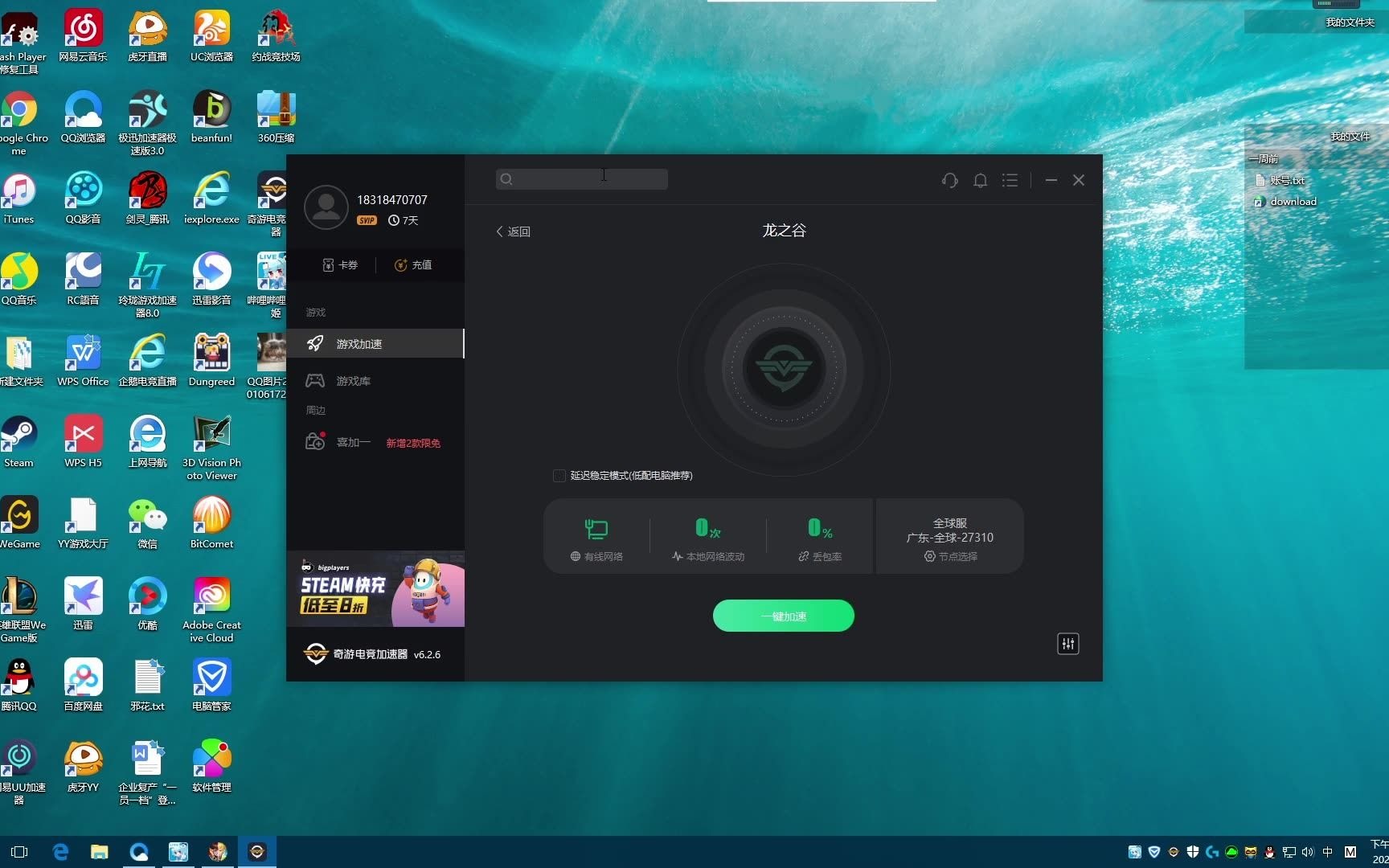Open Huya Live desktop shortcut
The image size is (1389, 868).
click(x=147, y=36)
